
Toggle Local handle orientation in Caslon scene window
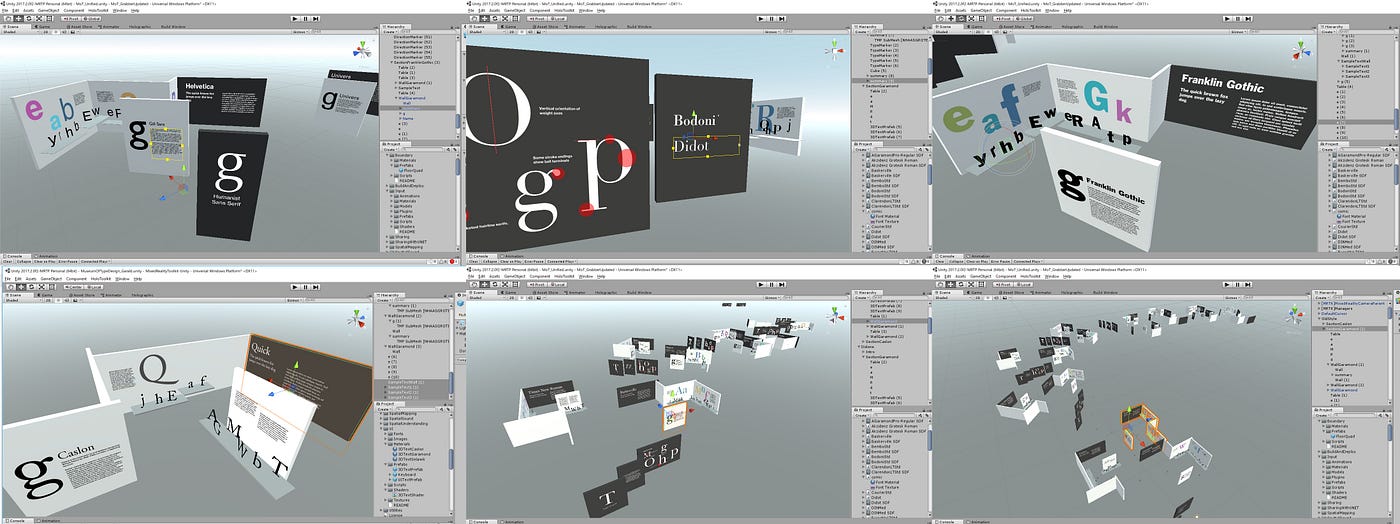(x=96, y=287)
